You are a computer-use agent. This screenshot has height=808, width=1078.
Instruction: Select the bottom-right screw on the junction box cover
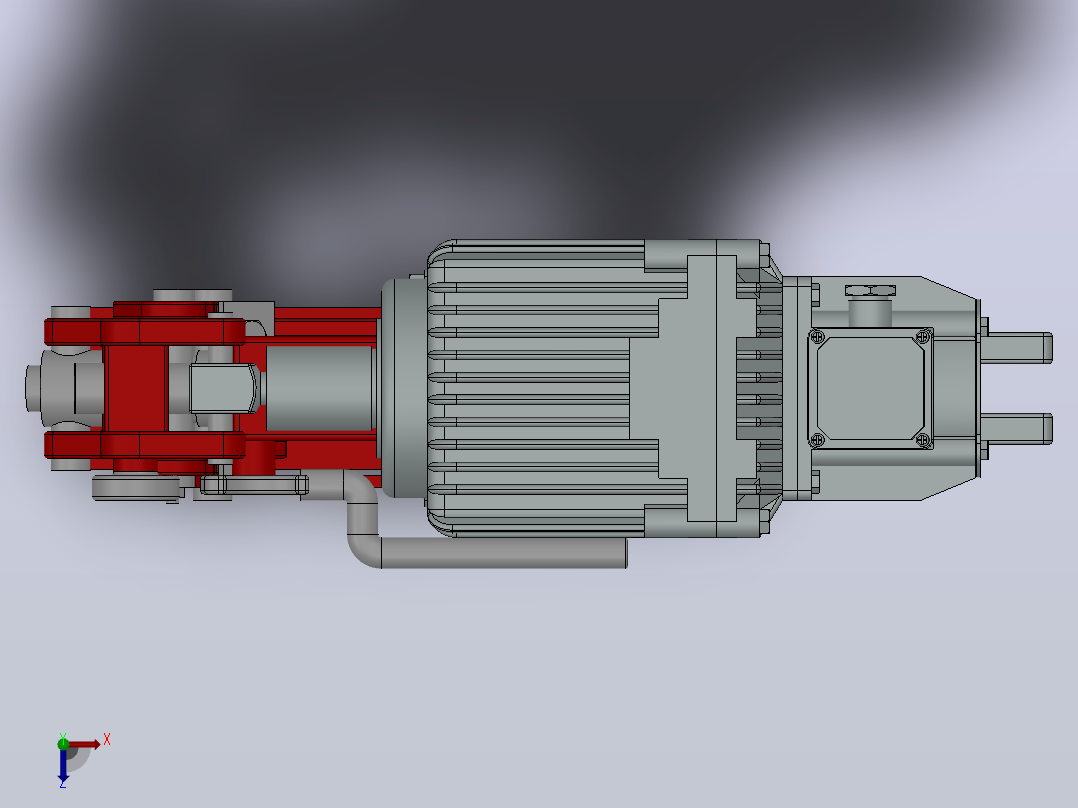923,439
